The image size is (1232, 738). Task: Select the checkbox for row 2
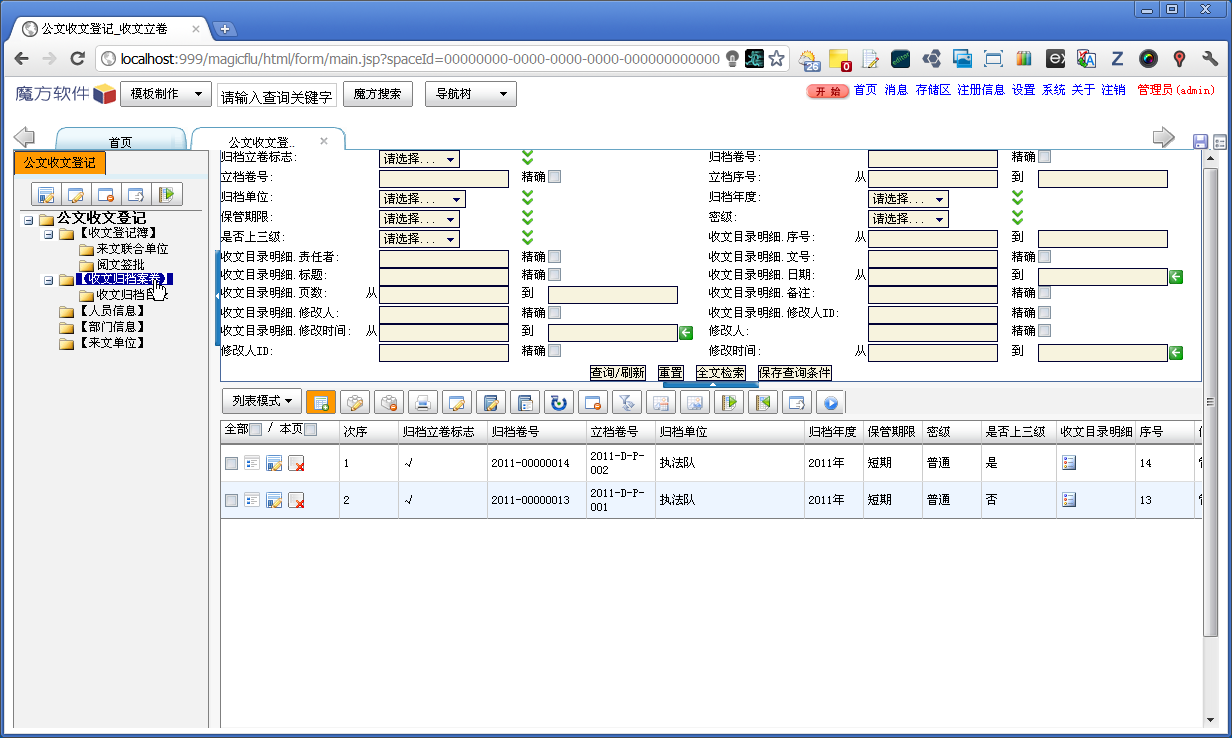pos(232,500)
